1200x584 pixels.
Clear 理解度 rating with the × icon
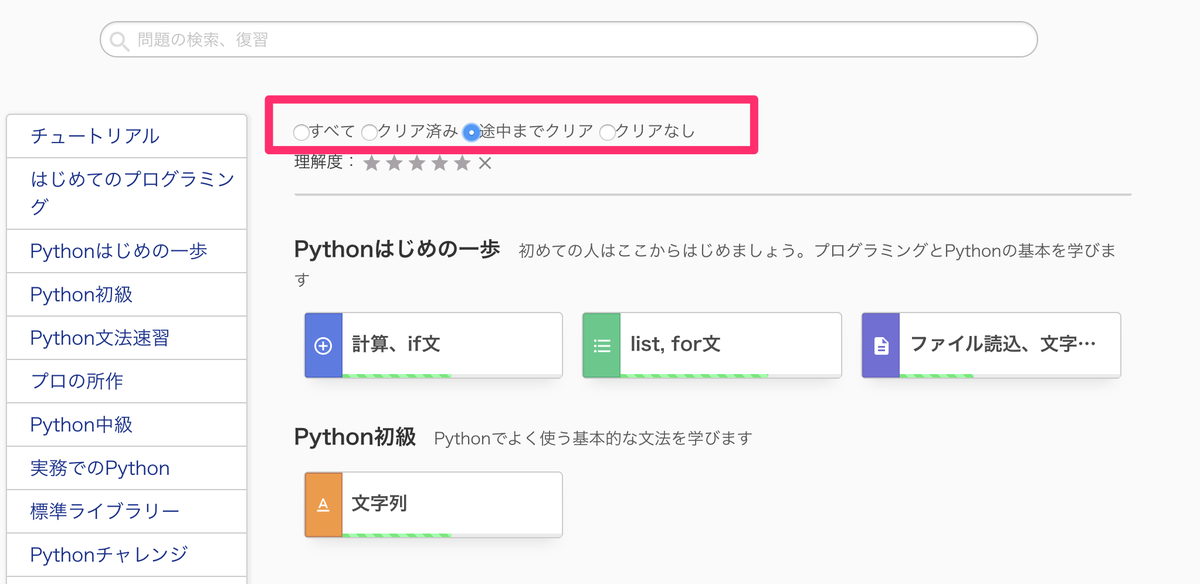(485, 163)
